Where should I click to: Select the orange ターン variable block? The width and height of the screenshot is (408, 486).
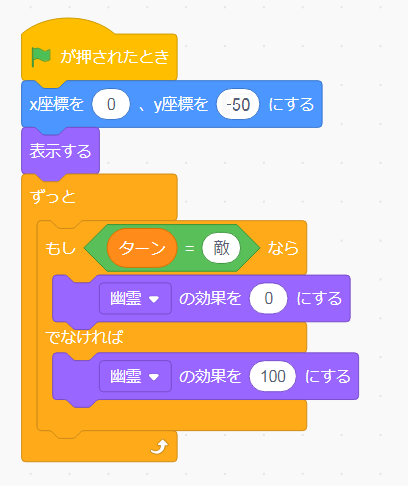click(x=142, y=248)
